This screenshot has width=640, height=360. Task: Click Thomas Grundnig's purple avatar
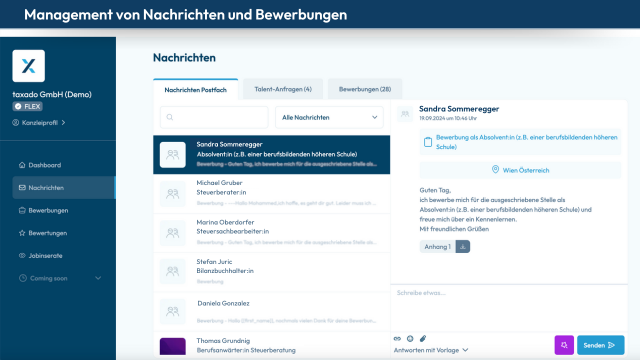173,346
